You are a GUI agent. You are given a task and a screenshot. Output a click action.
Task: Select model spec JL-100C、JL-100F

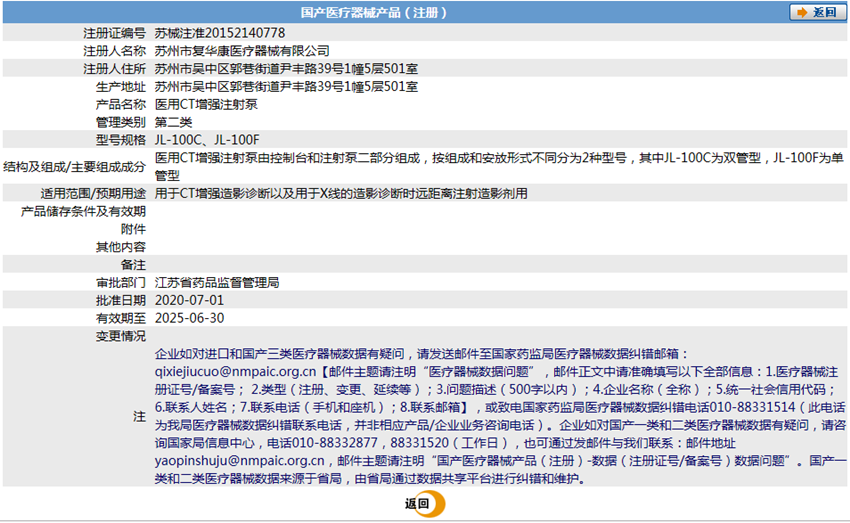207,140
